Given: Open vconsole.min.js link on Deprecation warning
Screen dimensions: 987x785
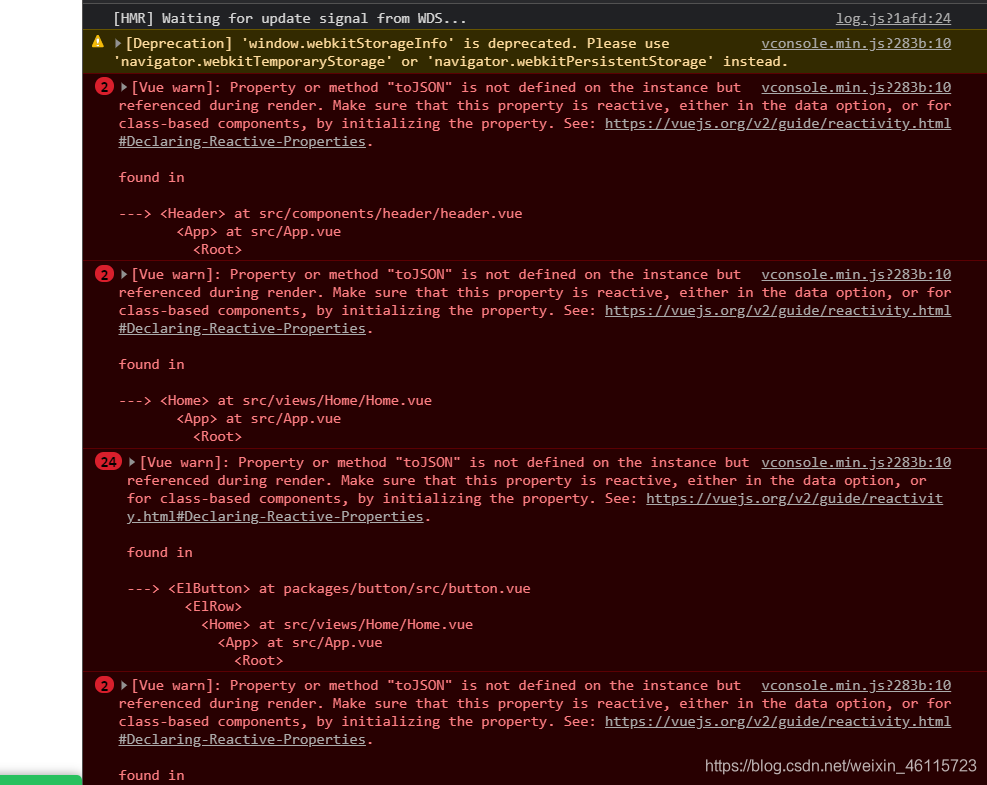Looking at the screenshot, I should [x=855, y=43].
